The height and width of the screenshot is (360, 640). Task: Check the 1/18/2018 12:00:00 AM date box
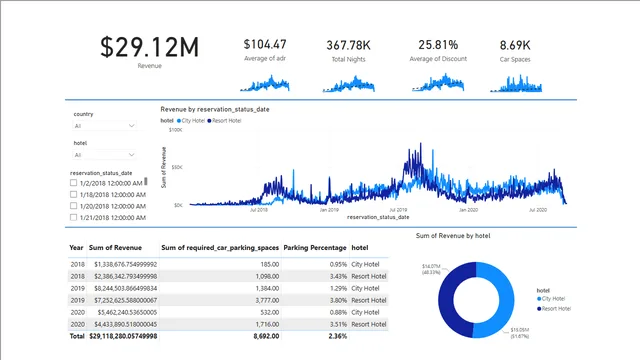click(73, 194)
